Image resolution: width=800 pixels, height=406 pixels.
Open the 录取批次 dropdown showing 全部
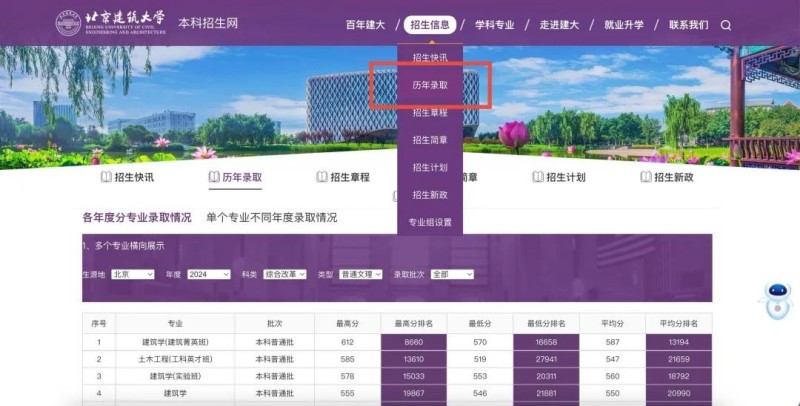point(452,274)
